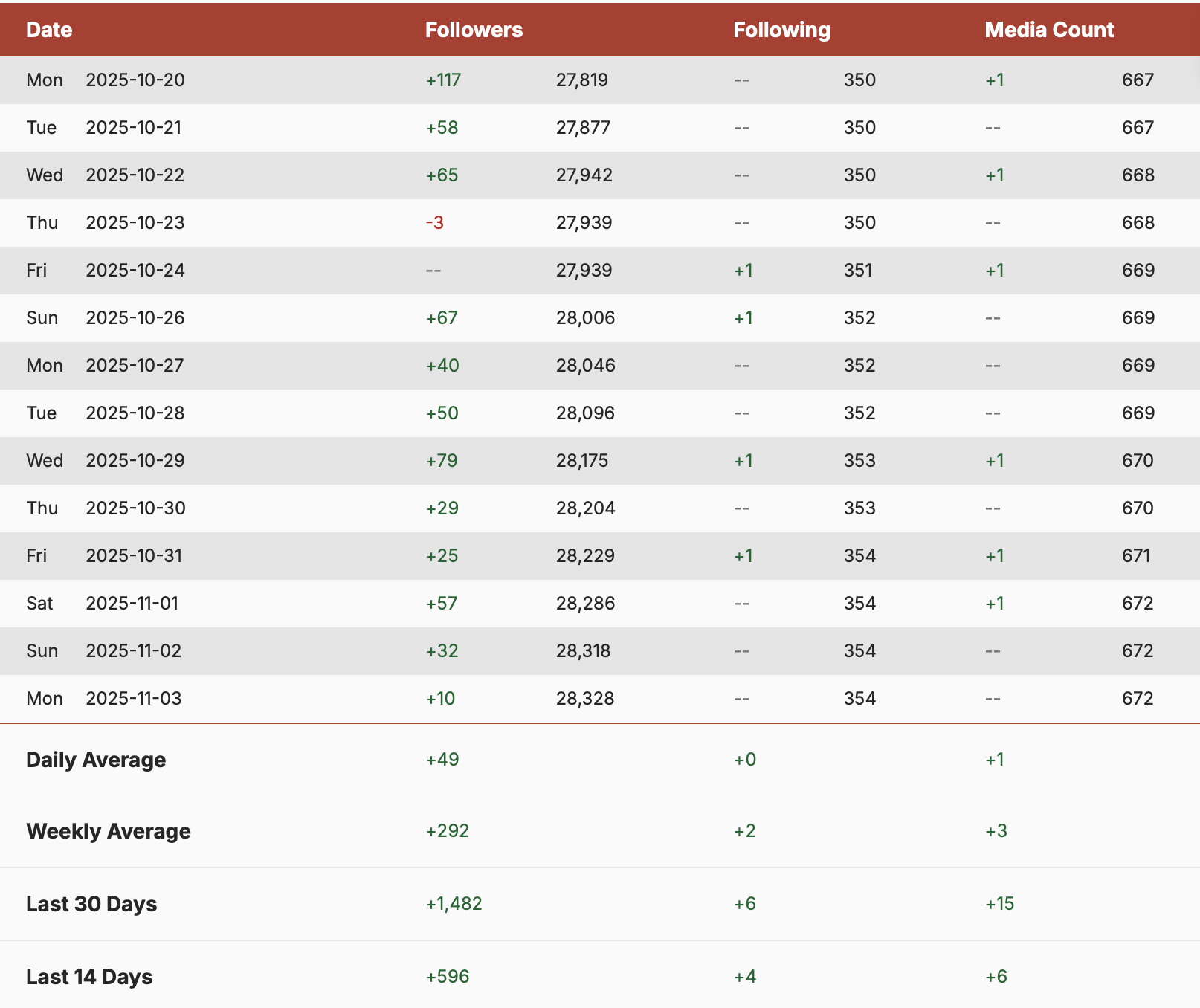
Task: Click the +1,482 followers value
Action: 454,904
